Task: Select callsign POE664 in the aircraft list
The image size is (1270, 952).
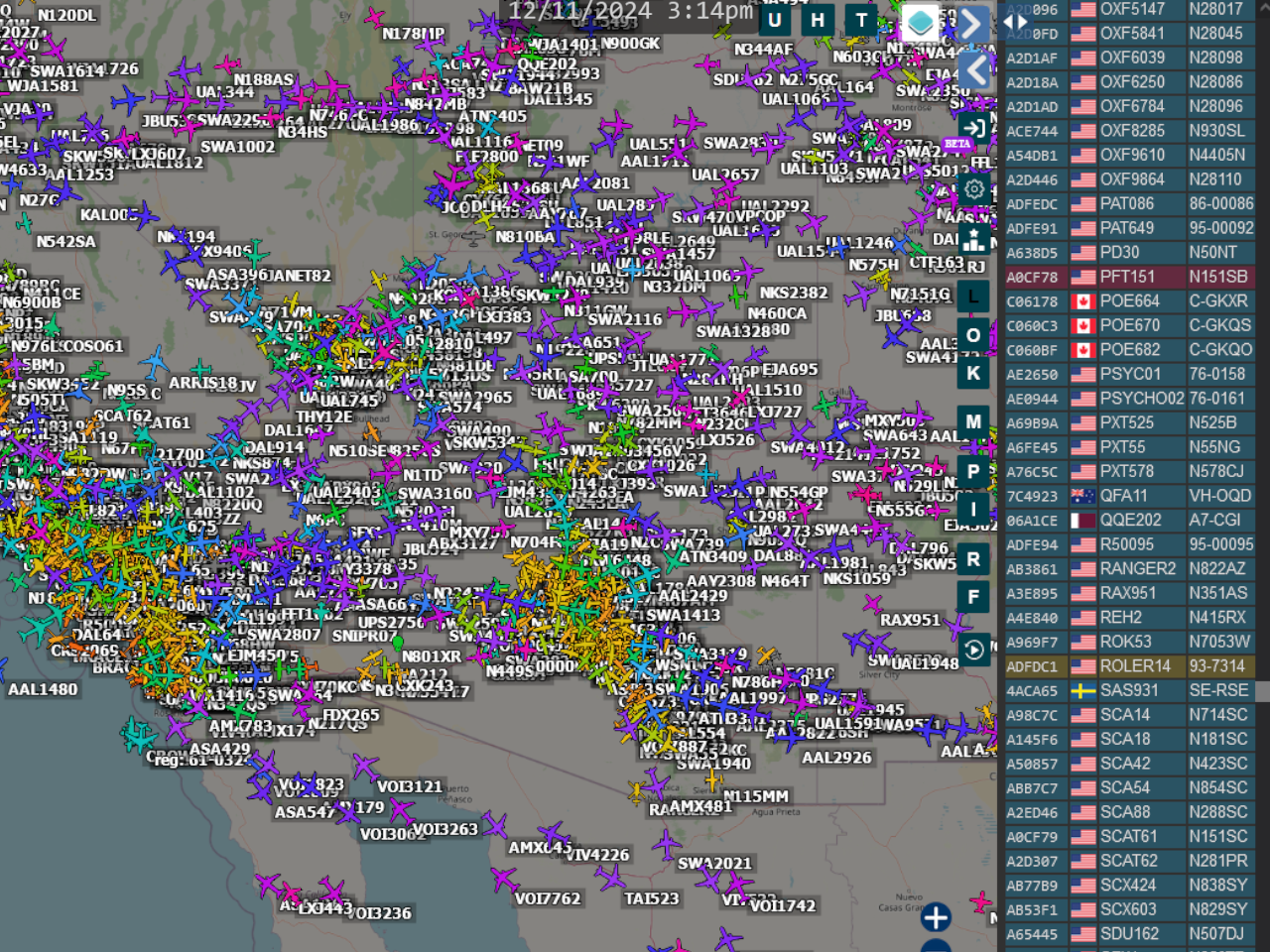Action: pyautogui.click(x=1130, y=301)
